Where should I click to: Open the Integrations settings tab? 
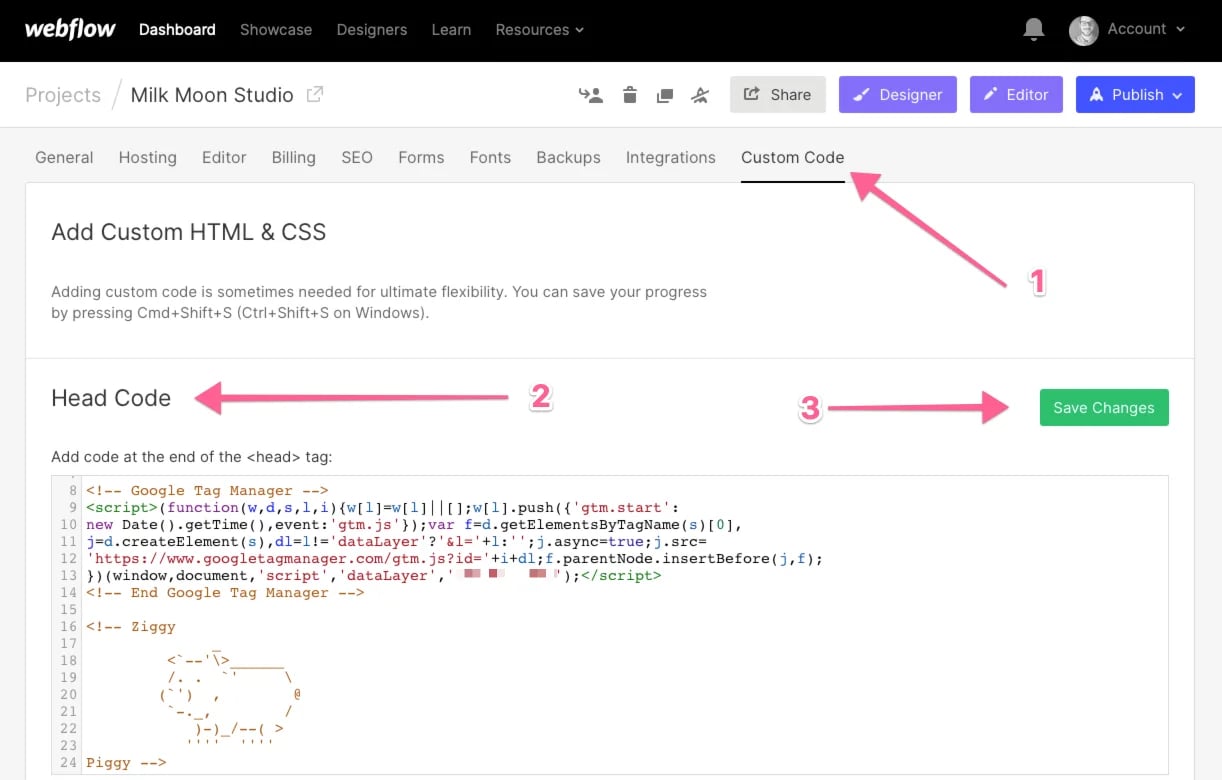click(x=670, y=157)
